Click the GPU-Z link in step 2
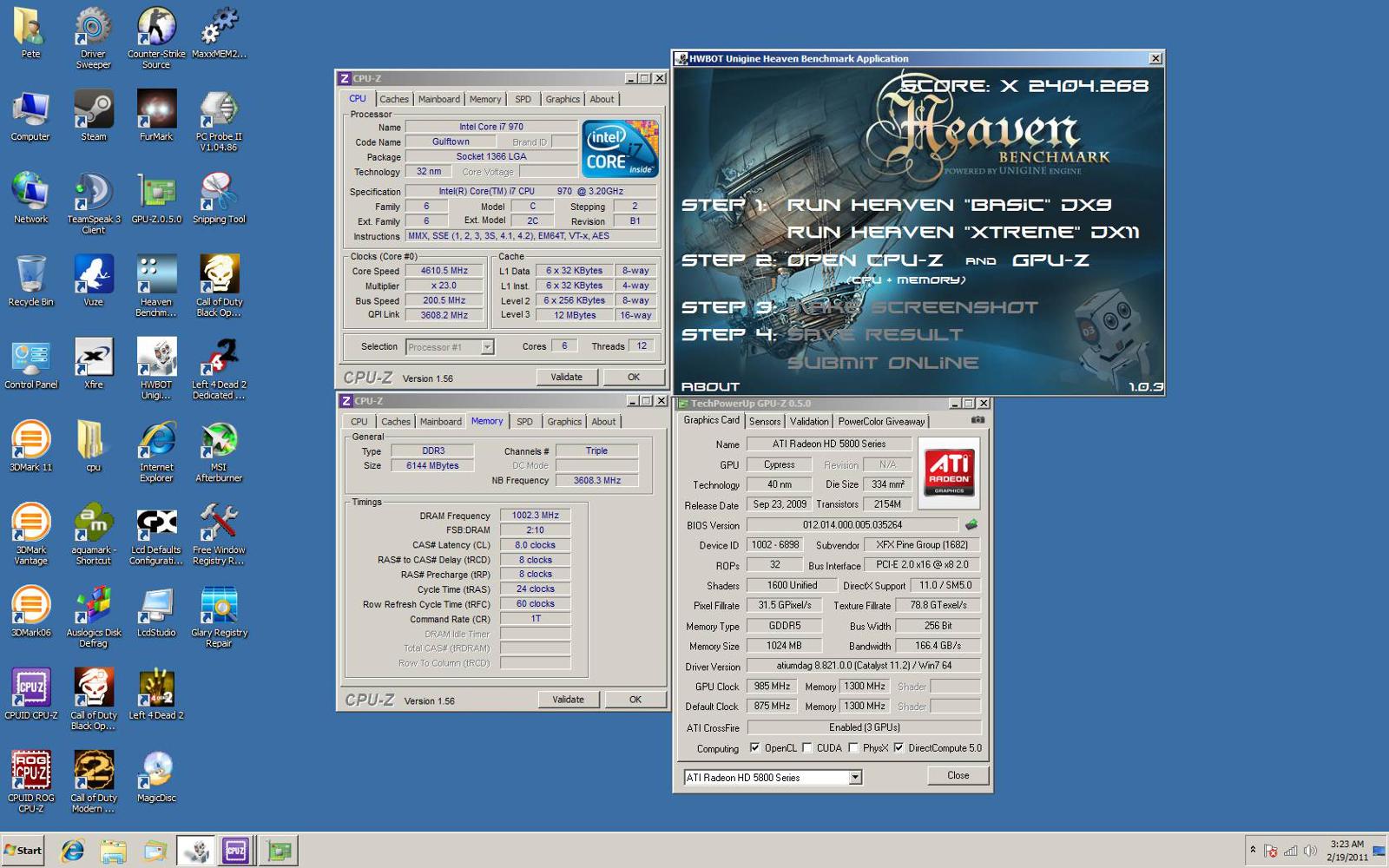This screenshot has width=1389, height=868. click(1050, 260)
